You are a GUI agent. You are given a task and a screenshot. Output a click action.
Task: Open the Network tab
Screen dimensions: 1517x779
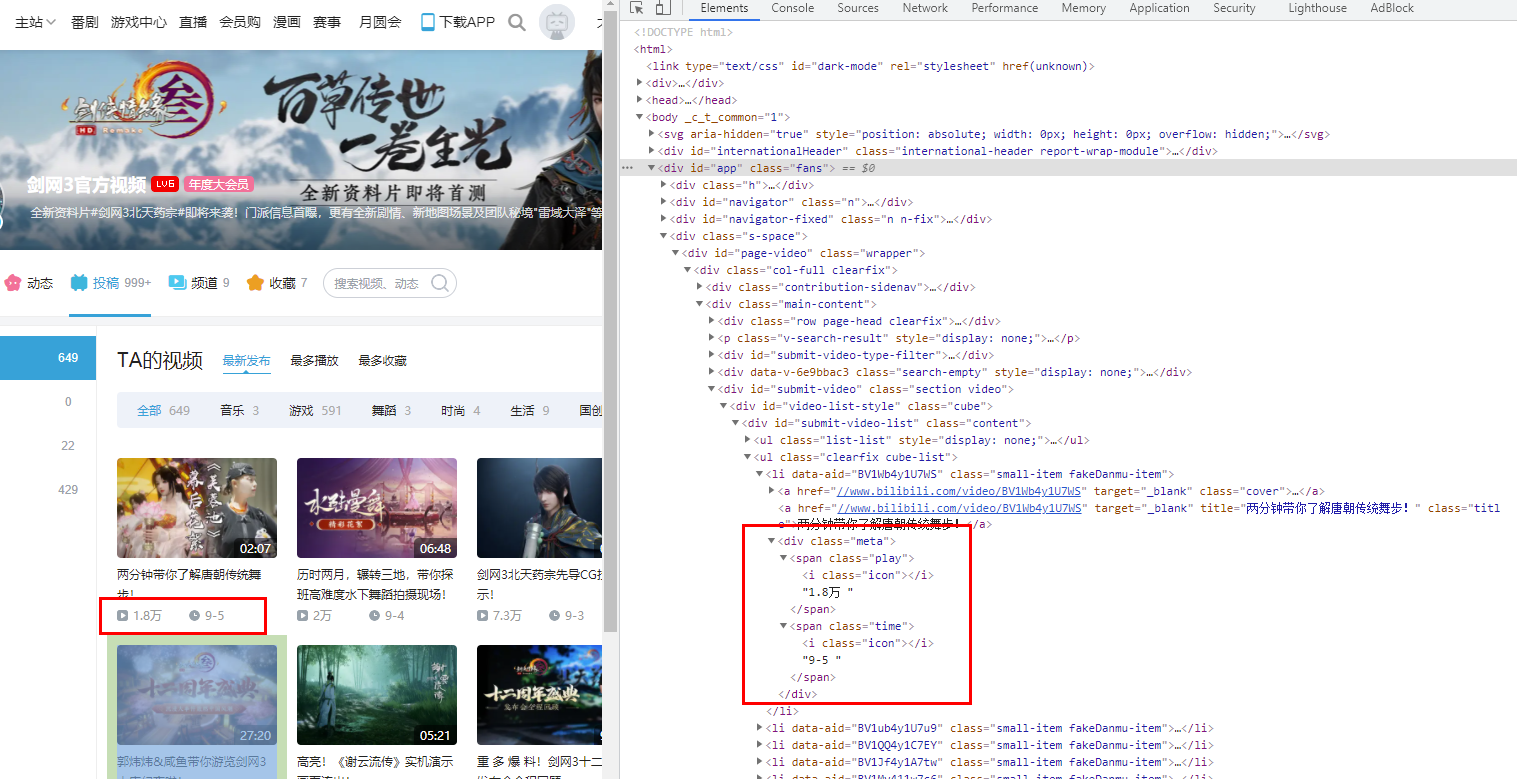(925, 8)
